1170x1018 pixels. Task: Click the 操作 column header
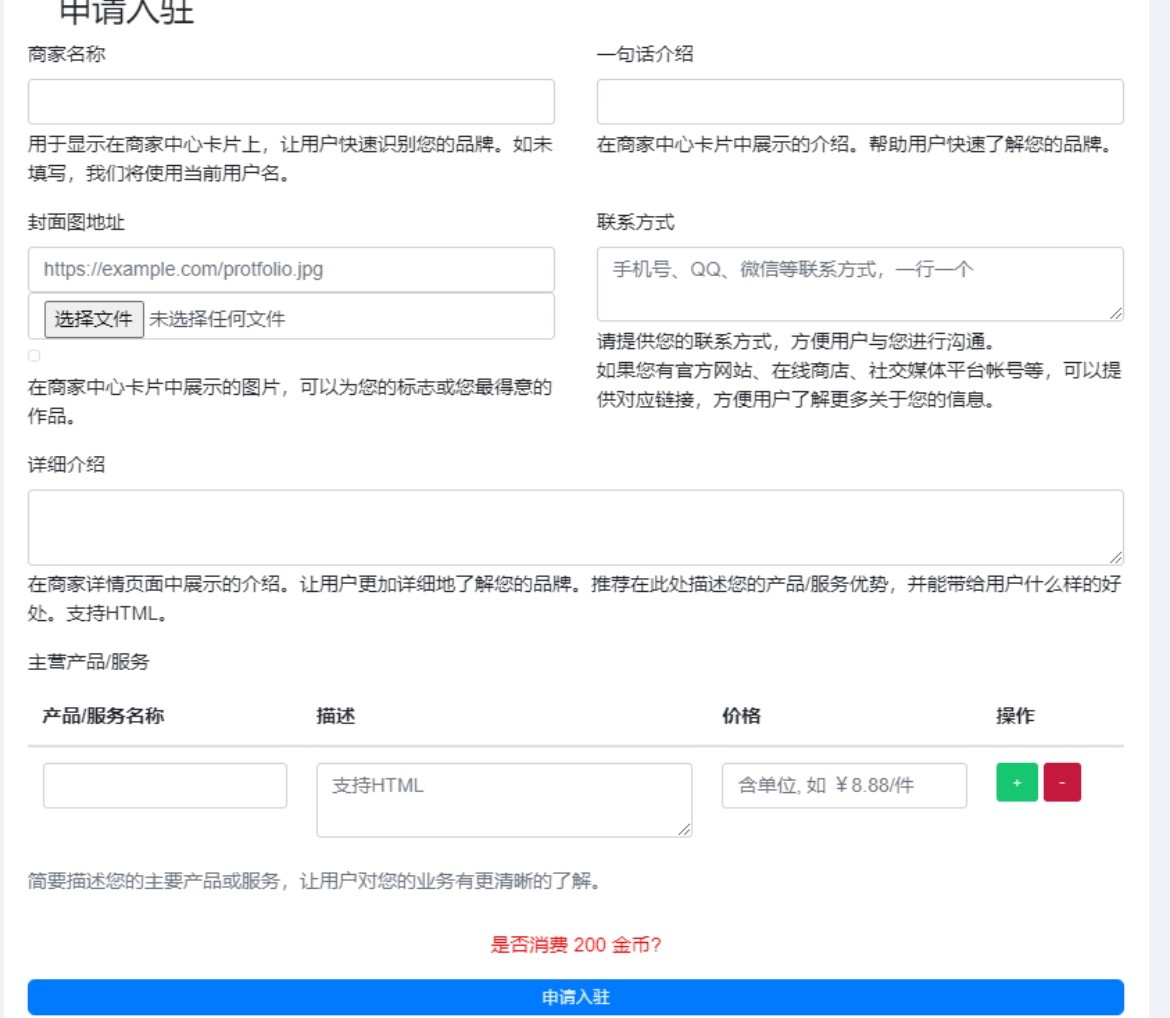(x=1015, y=716)
